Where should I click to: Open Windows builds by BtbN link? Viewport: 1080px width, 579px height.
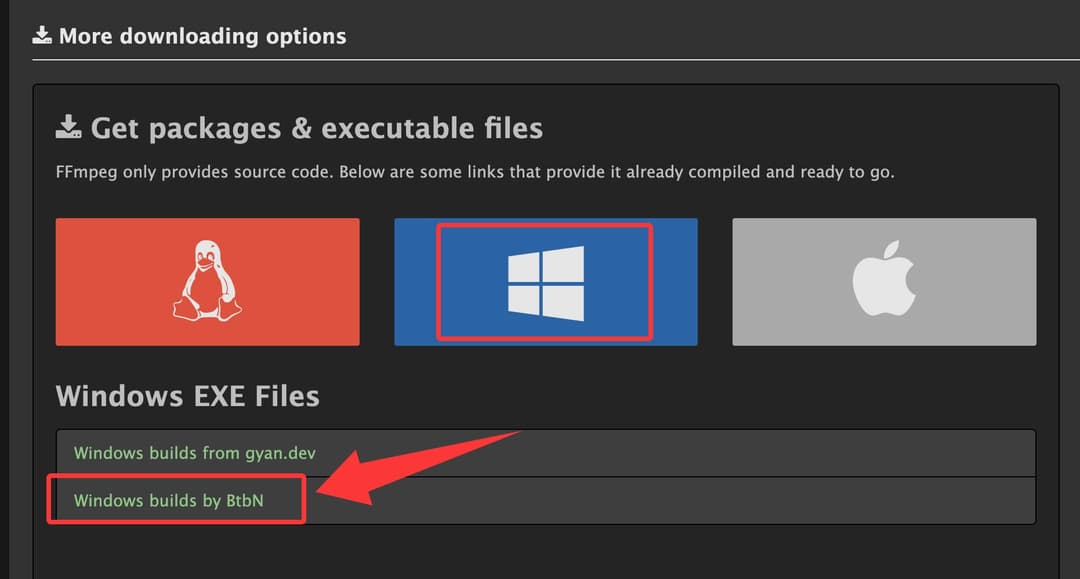click(x=169, y=501)
